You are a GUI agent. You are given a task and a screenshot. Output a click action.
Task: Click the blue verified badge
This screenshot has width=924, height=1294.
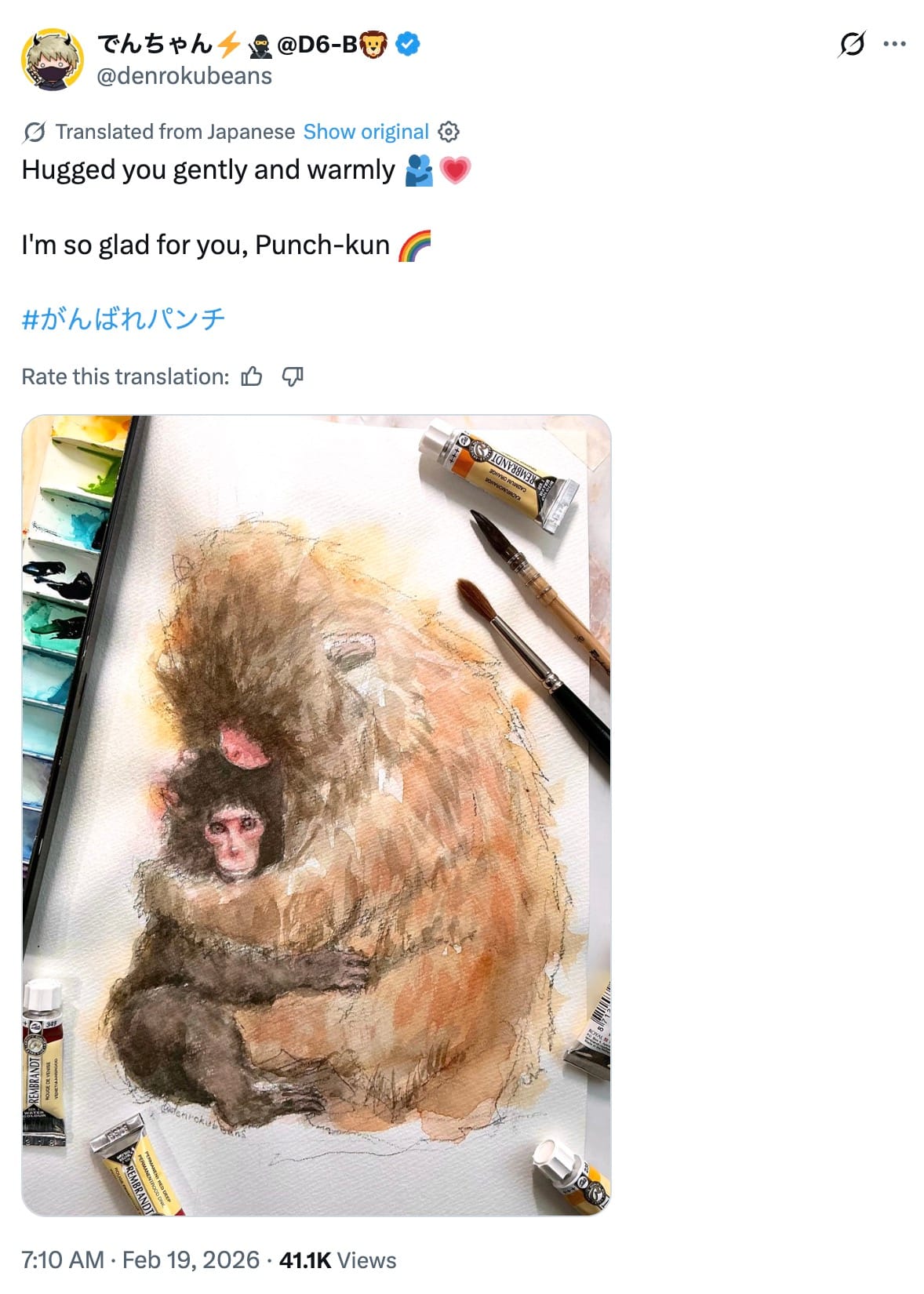pos(407,45)
